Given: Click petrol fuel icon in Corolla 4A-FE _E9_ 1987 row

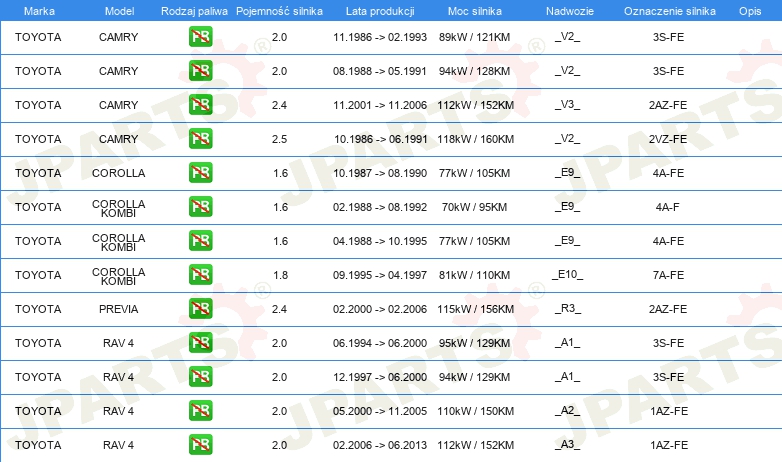Looking at the screenshot, I should (x=200, y=173).
